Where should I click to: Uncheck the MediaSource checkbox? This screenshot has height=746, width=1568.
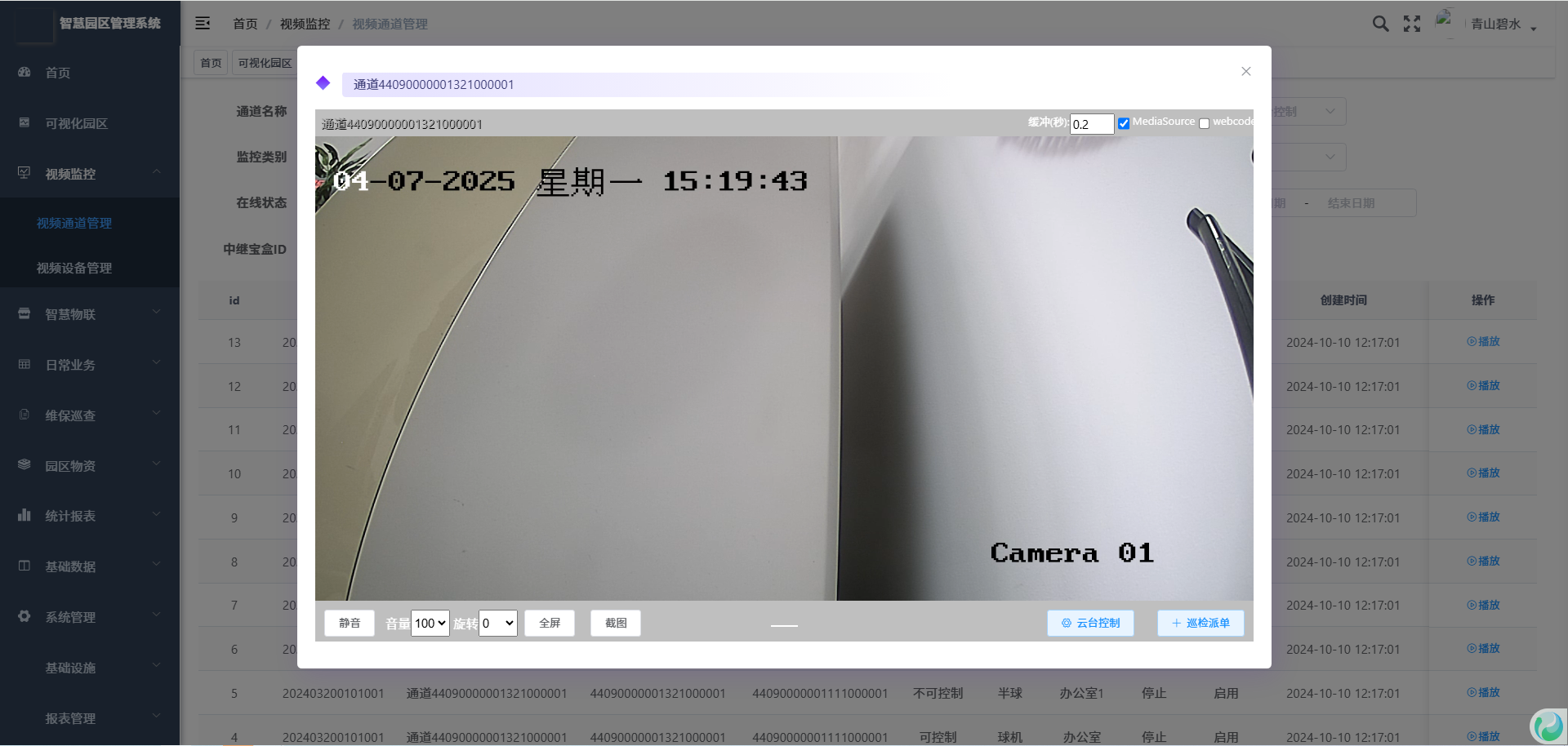pyautogui.click(x=1124, y=123)
